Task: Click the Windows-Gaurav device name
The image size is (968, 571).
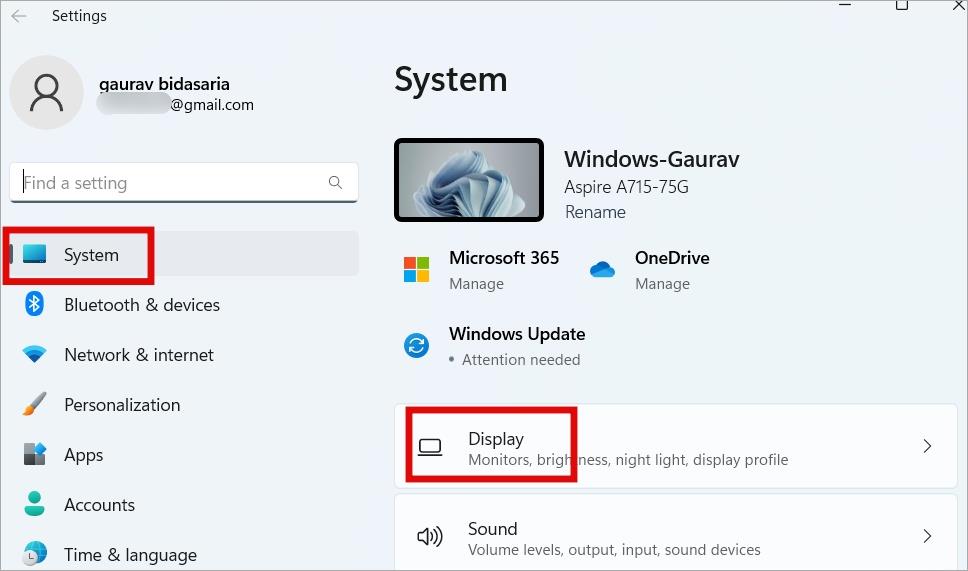Action: coord(651,159)
